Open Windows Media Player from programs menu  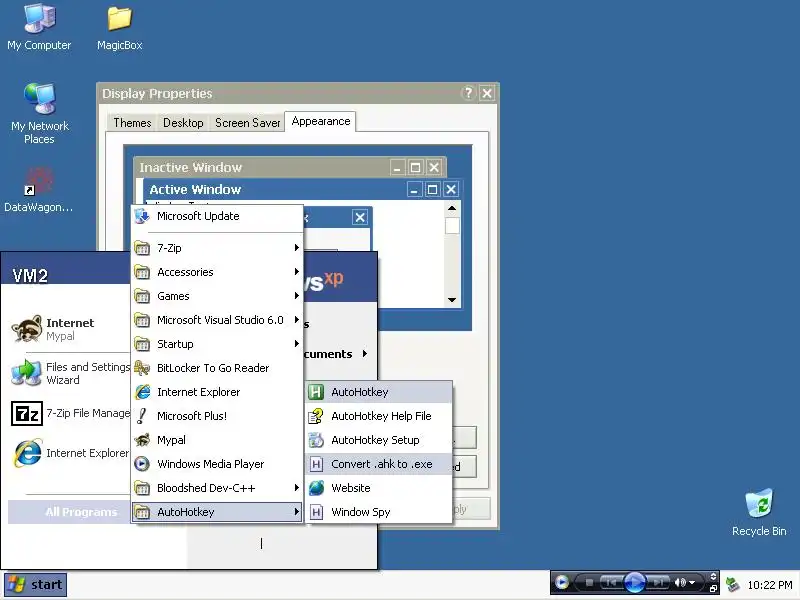217,464
